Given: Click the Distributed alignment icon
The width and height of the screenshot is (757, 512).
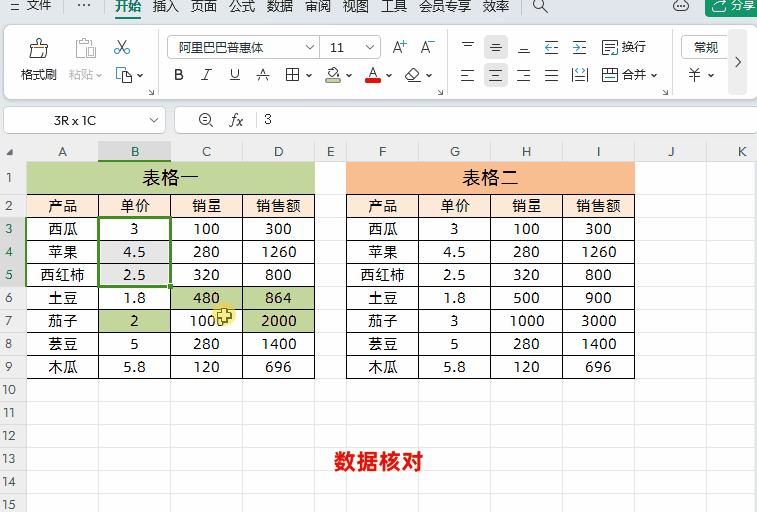Looking at the screenshot, I should [x=579, y=75].
